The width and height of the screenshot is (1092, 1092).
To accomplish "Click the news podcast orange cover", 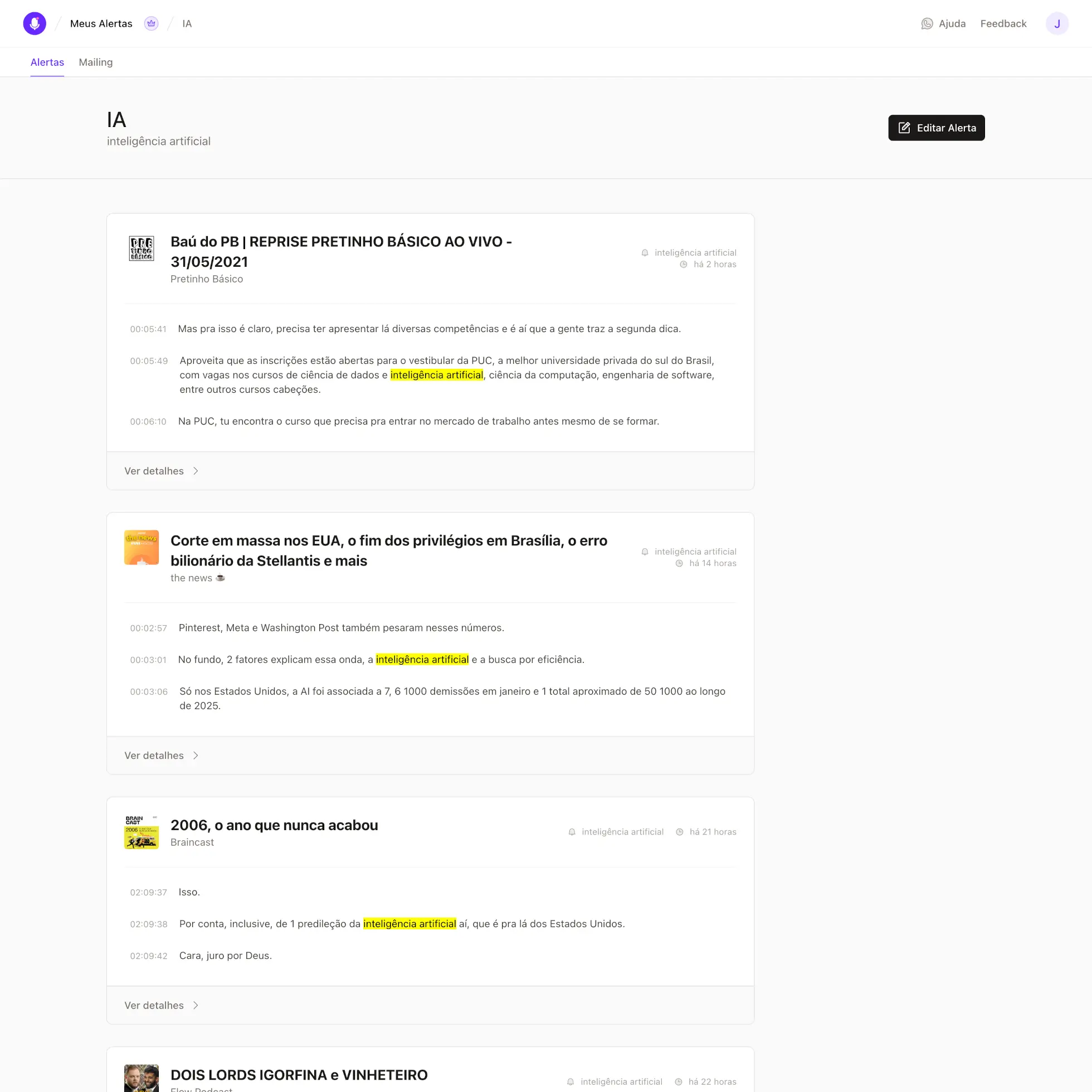I will click(142, 547).
